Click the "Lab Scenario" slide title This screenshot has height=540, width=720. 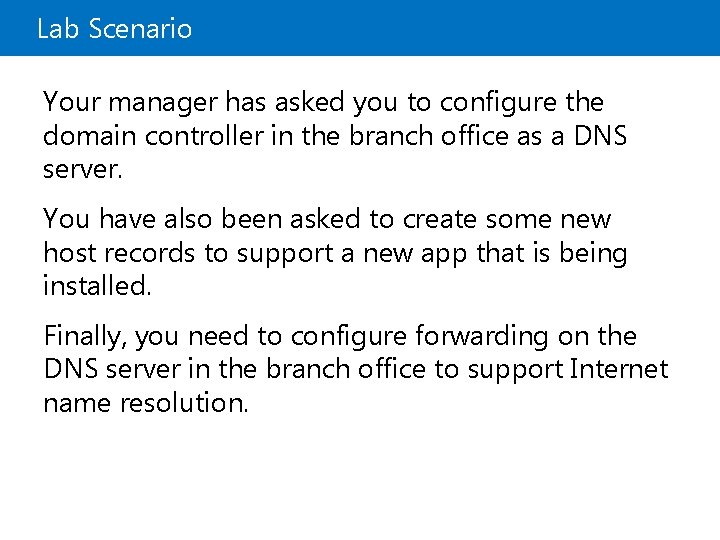114,28
